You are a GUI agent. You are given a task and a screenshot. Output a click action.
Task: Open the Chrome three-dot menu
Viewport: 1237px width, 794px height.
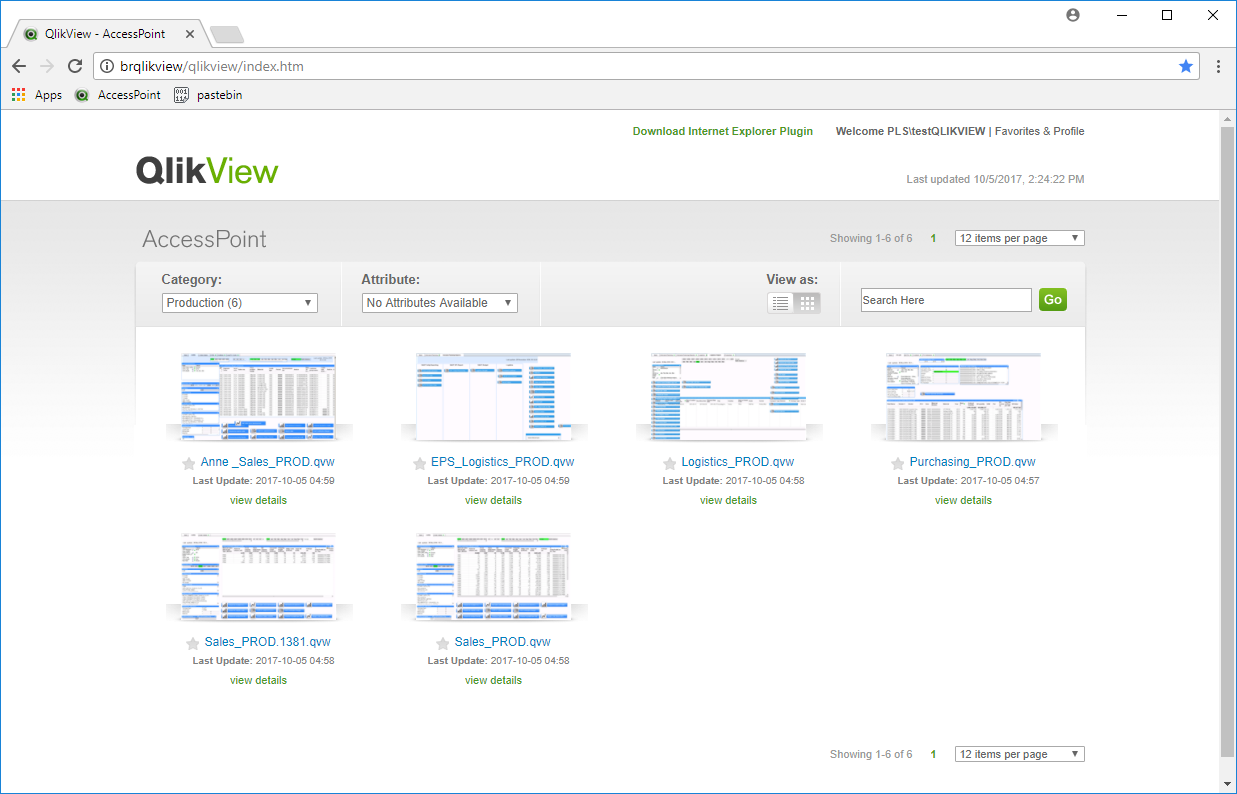point(1218,66)
